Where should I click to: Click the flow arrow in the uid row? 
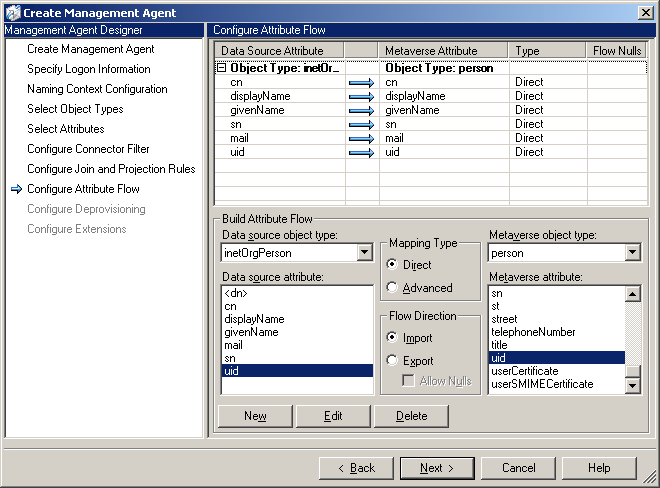362,152
